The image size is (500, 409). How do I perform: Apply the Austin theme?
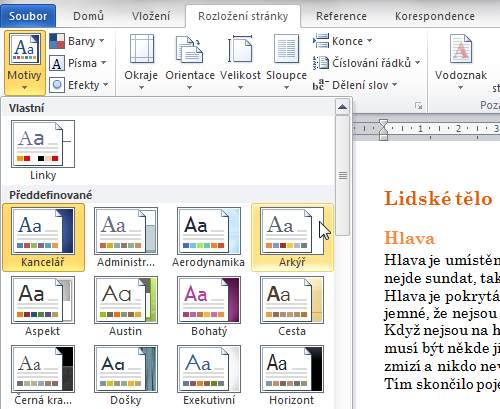pos(126,306)
